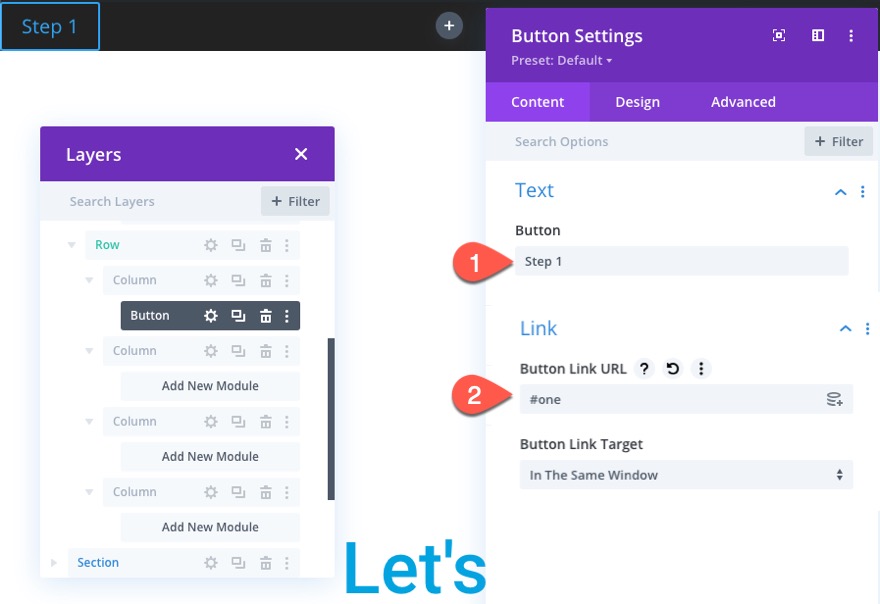This screenshot has width=880, height=604.
Task: Click the Button text field with Step 1
Action: click(681, 261)
